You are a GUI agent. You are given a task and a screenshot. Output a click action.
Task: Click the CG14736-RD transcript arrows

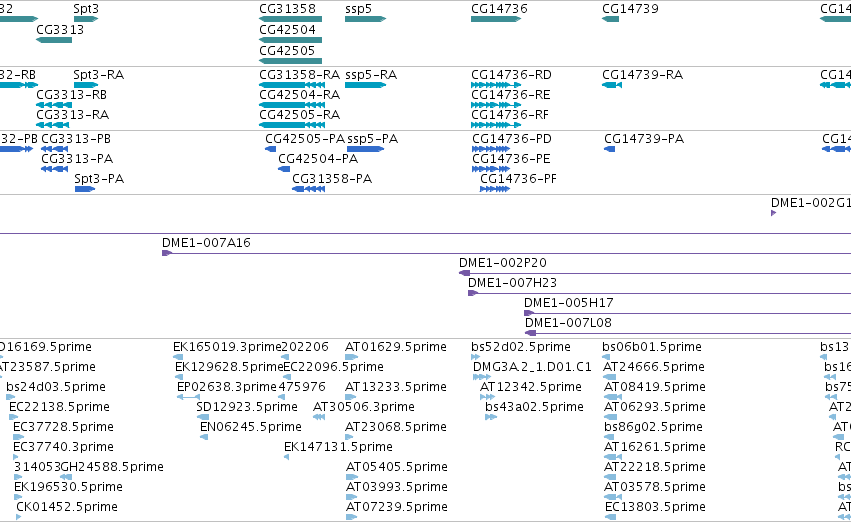496,85
